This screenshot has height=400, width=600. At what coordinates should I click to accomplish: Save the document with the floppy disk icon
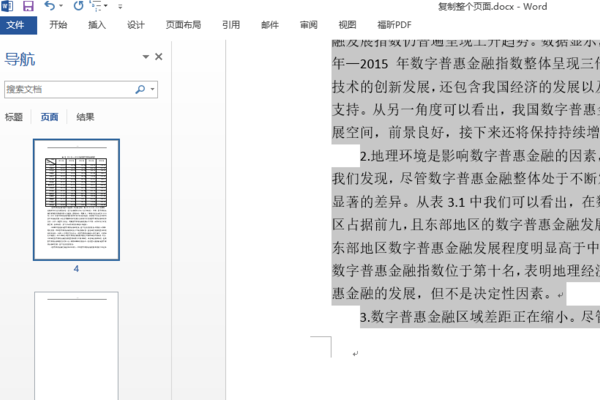tap(28, 7)
